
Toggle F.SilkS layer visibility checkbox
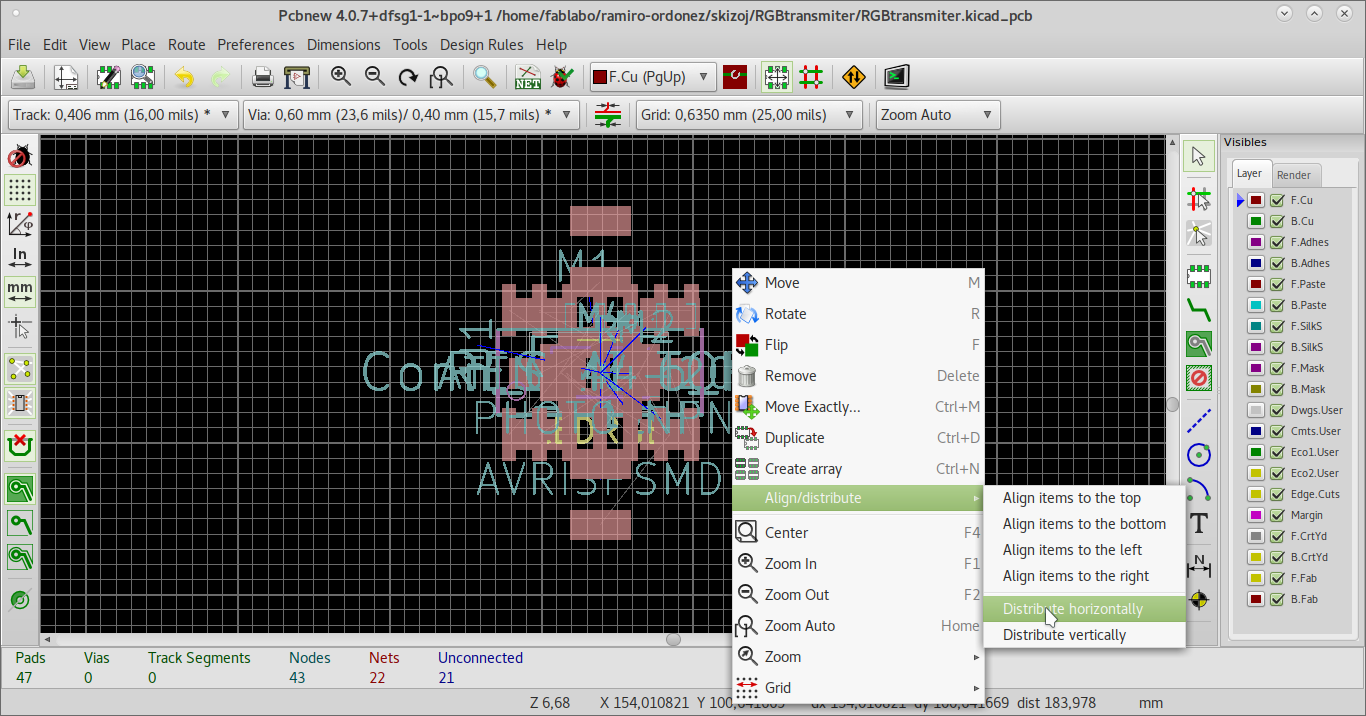[1277, 326]
